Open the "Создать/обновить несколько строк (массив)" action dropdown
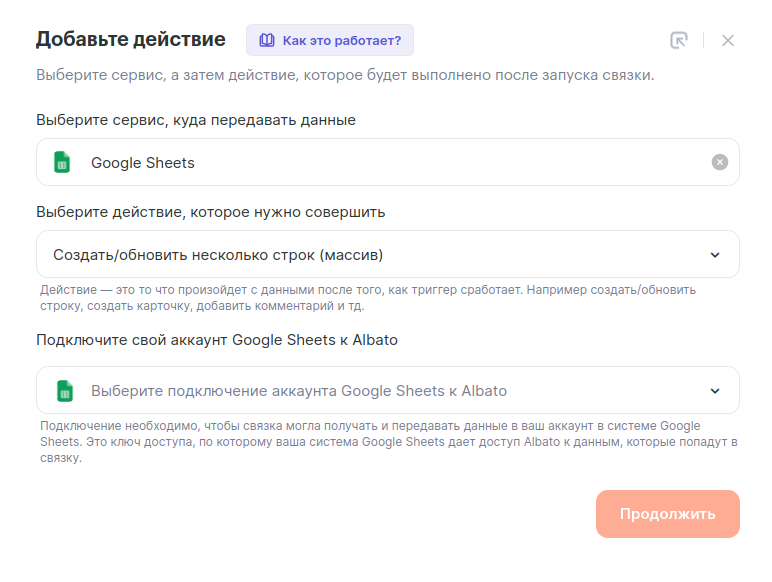 coord(380,254)
